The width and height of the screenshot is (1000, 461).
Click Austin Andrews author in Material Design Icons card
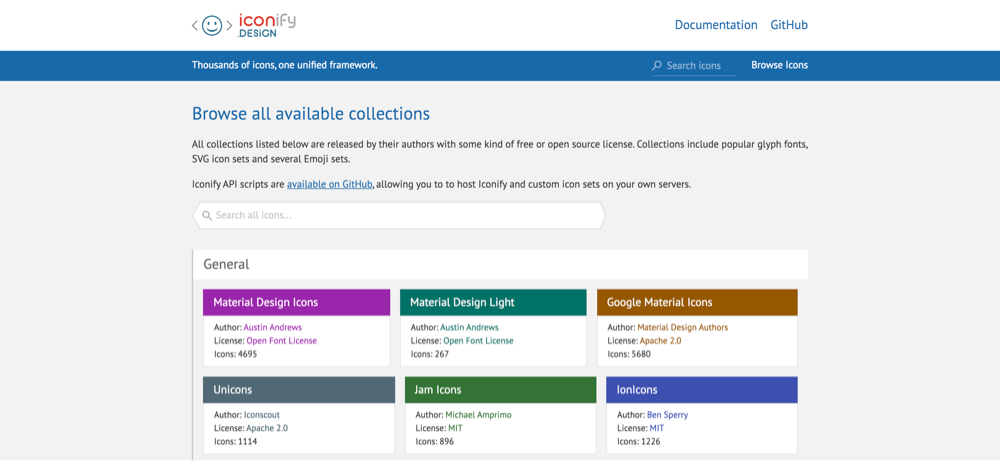273,328
